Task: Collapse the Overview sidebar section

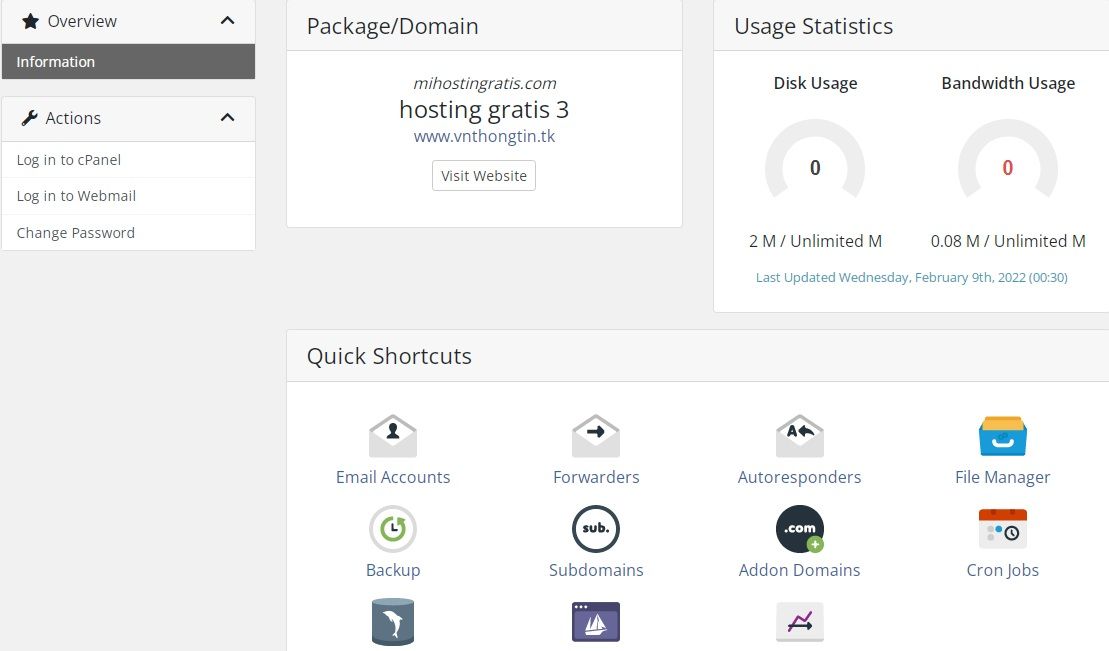Action: click(x=227, y=21)
